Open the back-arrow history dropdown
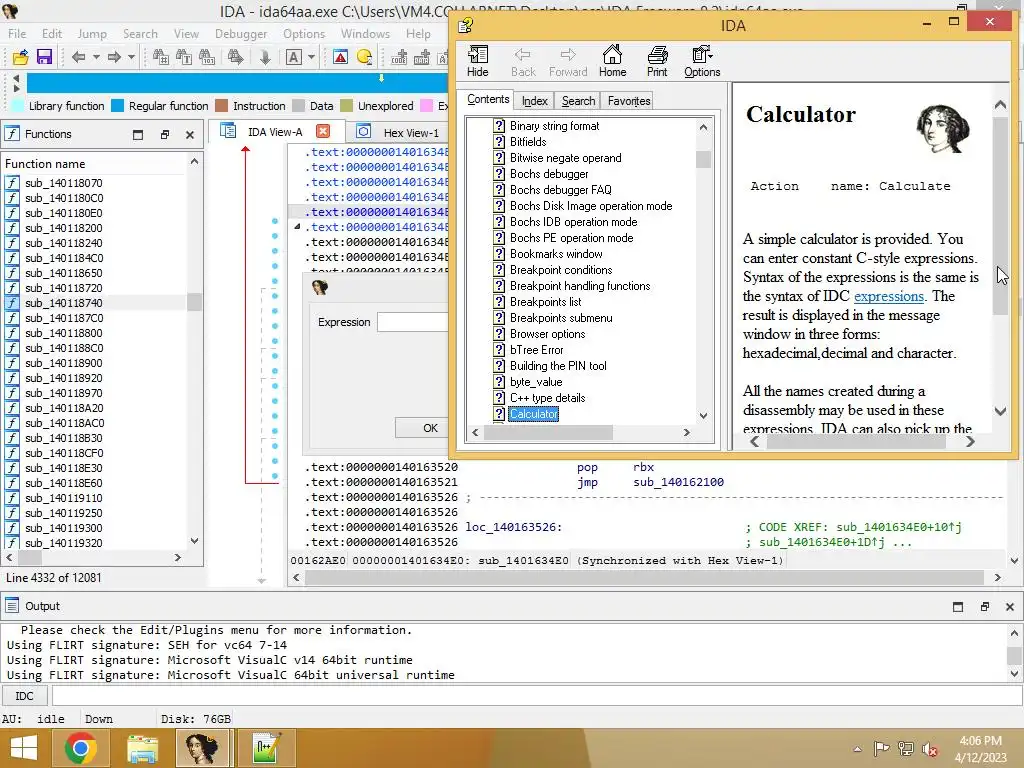1024x768 pixels. (x=96, y=57)
